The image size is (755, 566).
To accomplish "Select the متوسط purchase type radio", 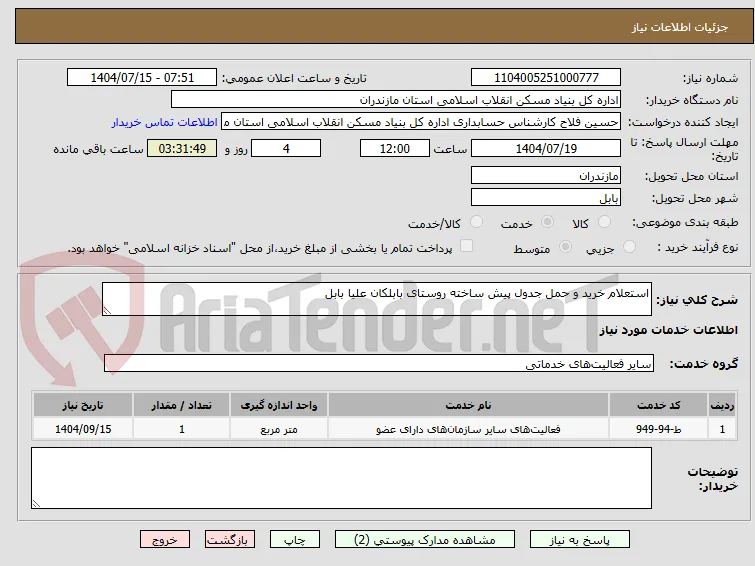I will click(x=565, y=247).
